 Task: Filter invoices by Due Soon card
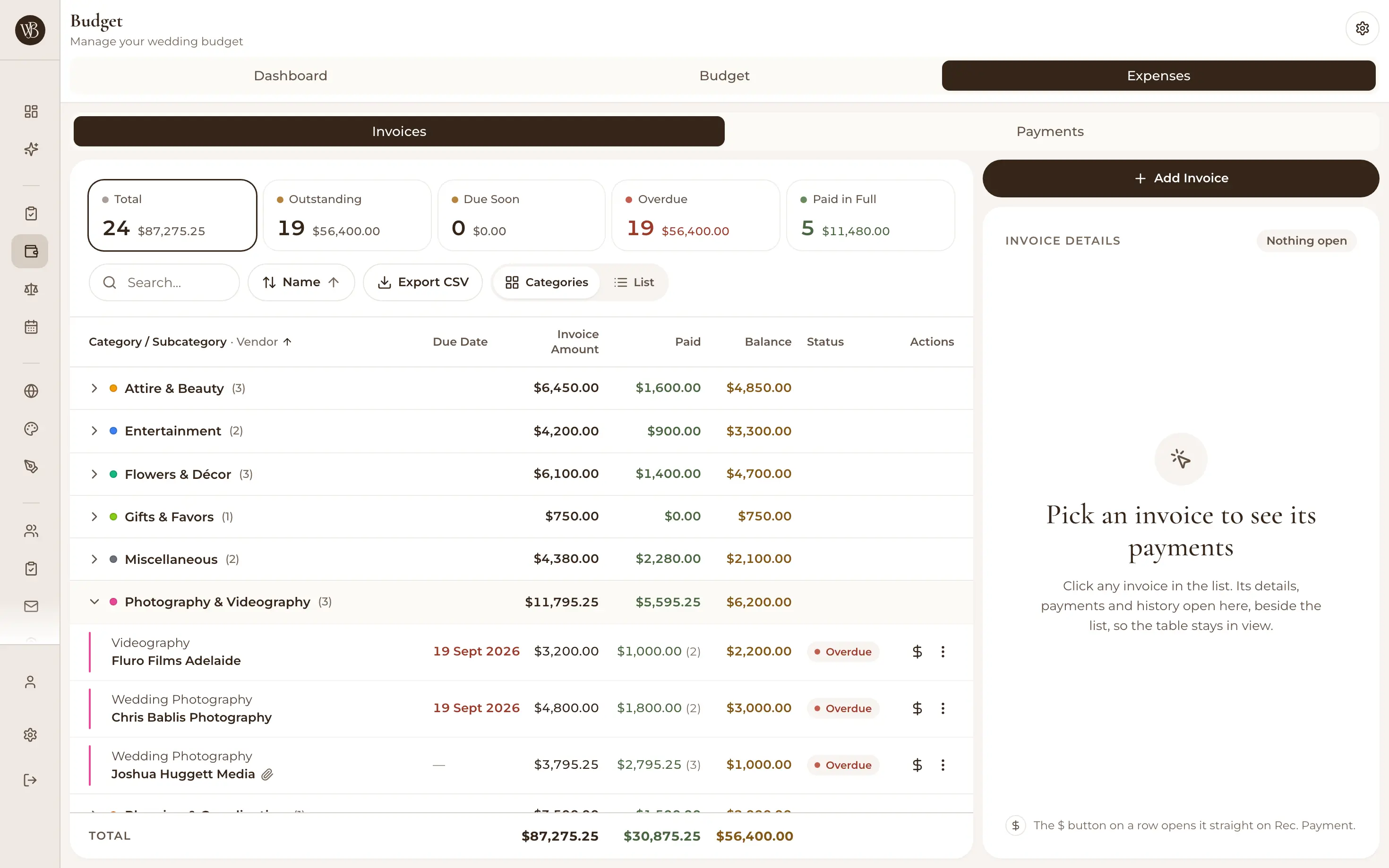click(x=522, y=215)
